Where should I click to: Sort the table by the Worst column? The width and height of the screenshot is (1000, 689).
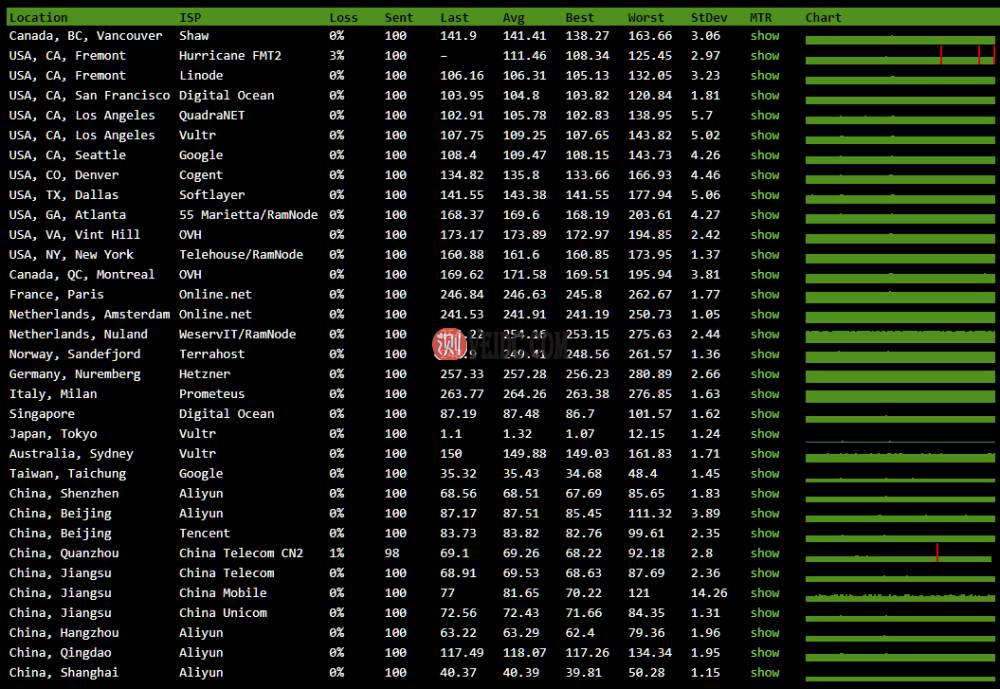click(x=646, y=17)
